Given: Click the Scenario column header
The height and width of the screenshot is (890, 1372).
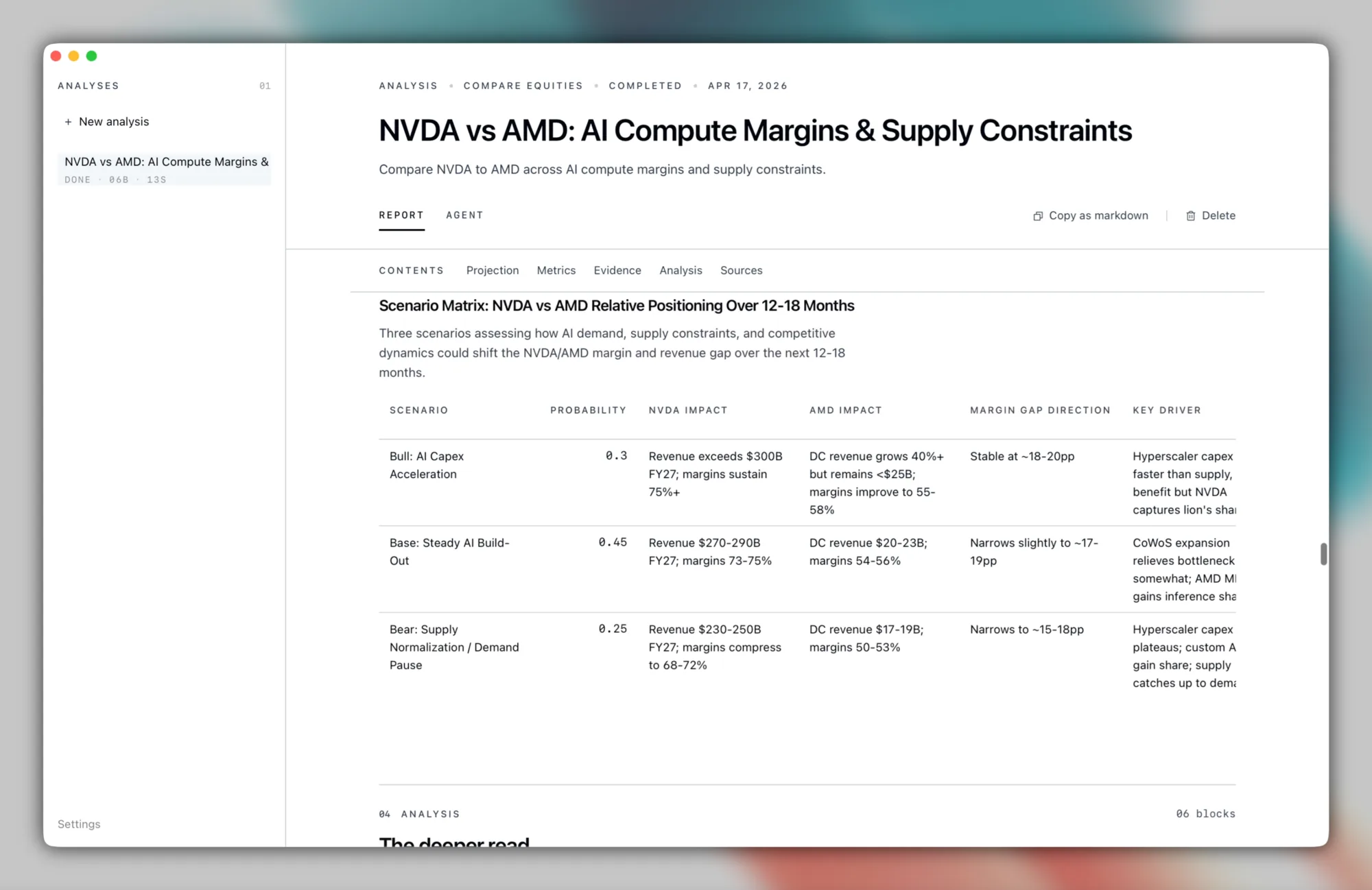Looking at the screenshot, I should tap(418, 410).
